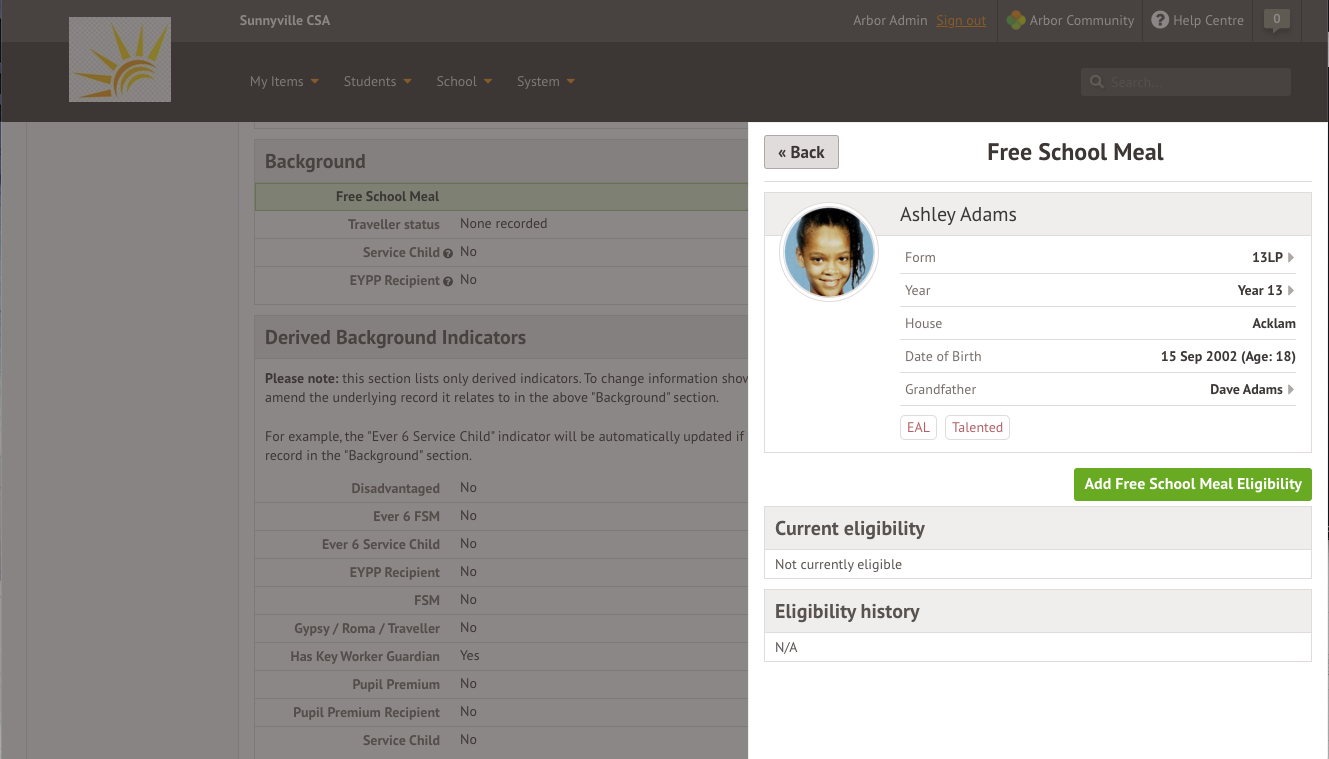Viewport: 1329px width, 759px height.
Task: Click the EYPP Recipient help info icon
Action: coord(448,281)
